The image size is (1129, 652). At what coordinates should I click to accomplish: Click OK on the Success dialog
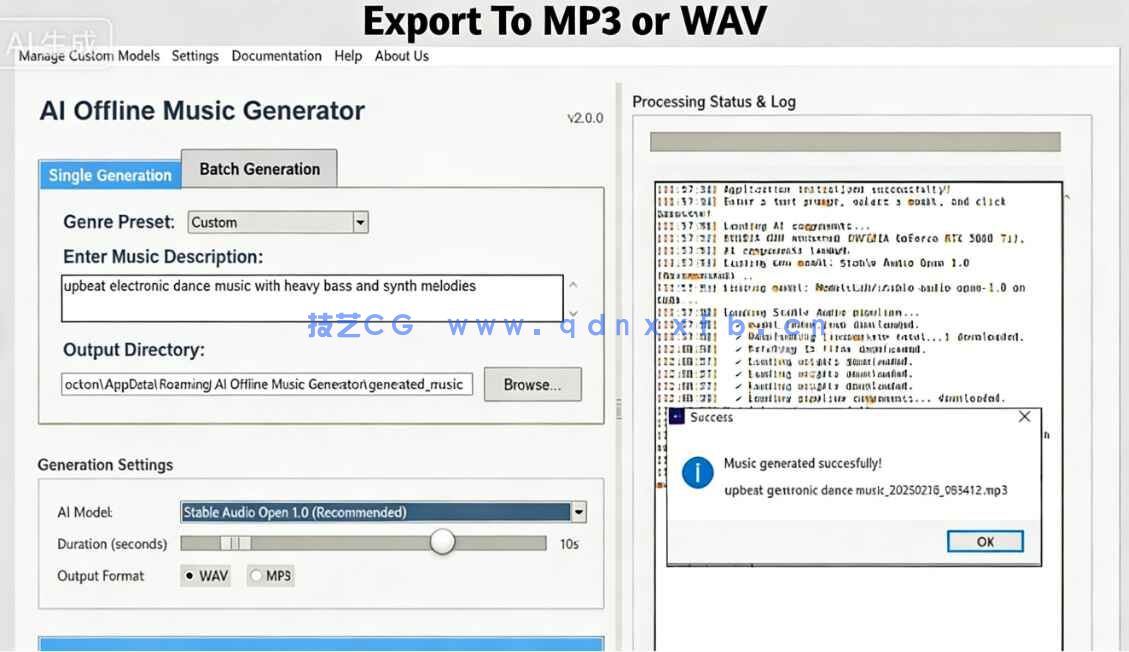click(x=984, y=541)
